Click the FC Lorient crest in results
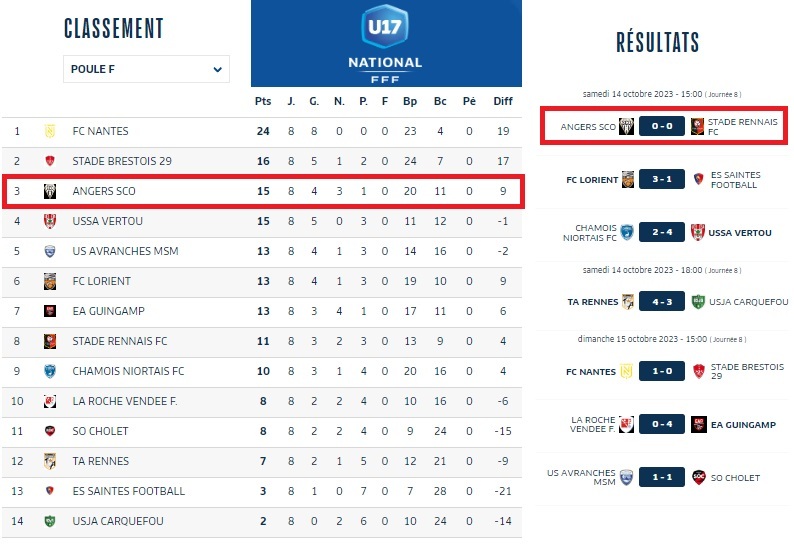This screenshot has height=544, width=794. point(627,179)
